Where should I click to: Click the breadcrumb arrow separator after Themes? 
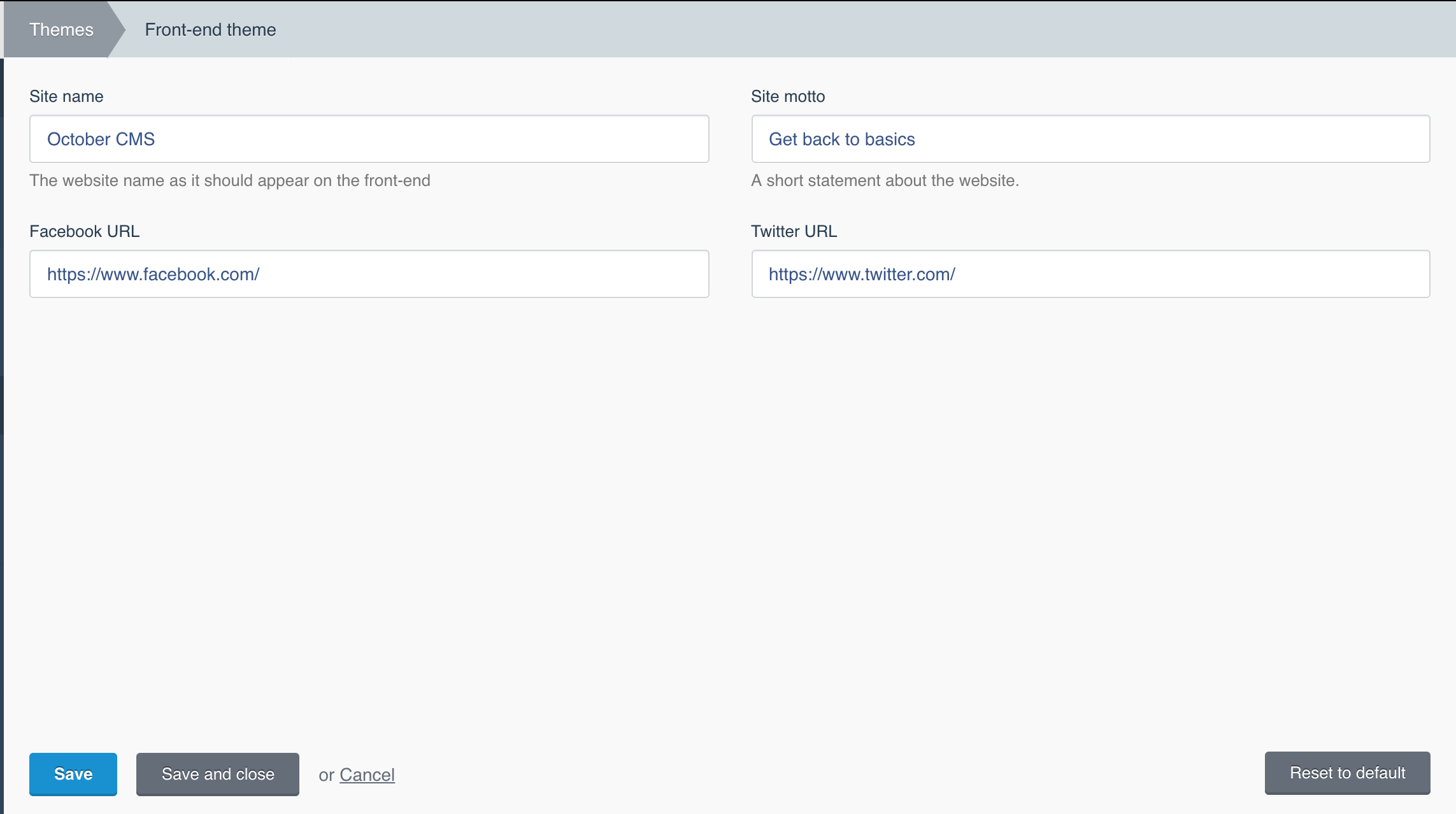[117, 30]
